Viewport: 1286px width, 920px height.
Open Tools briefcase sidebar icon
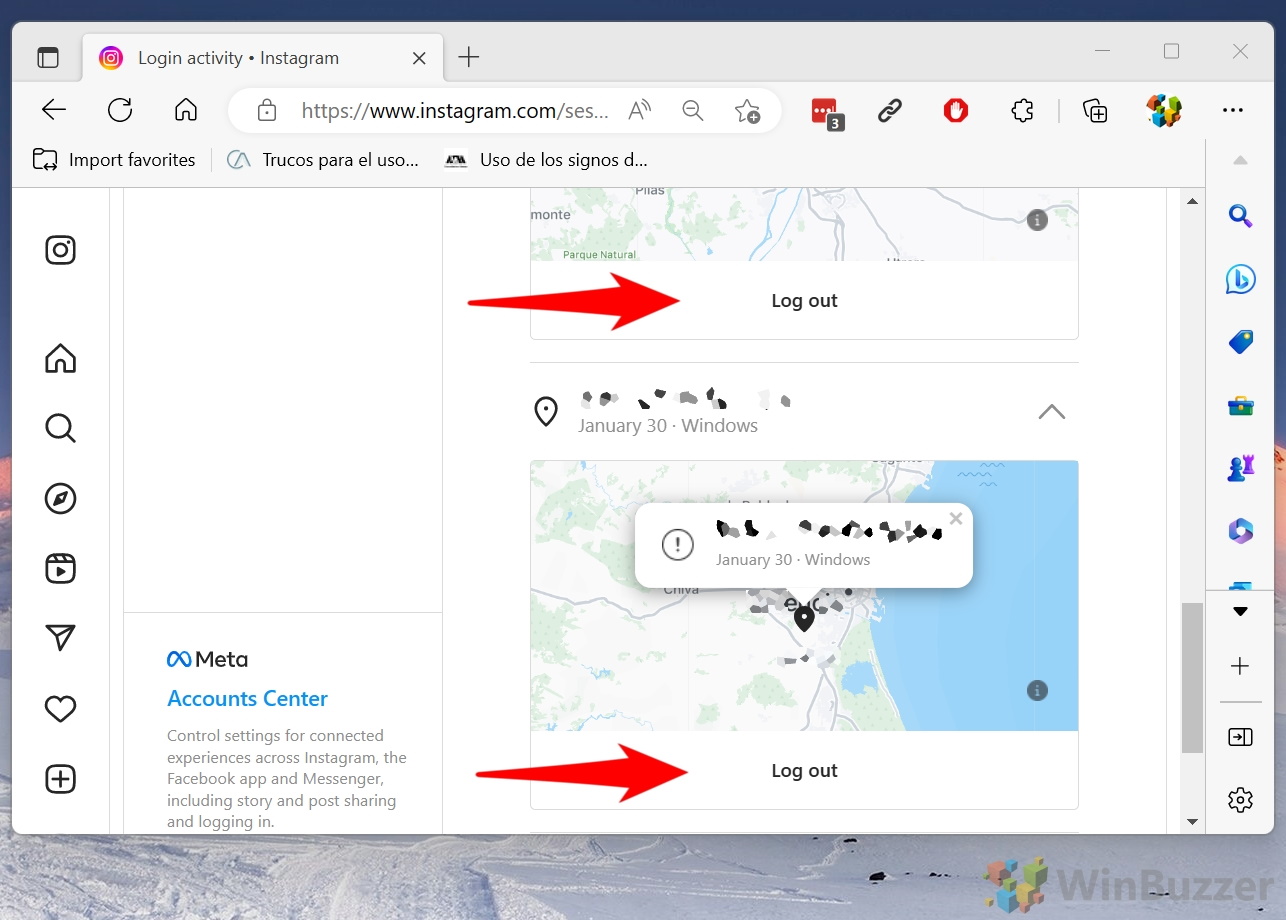tap(1240, 405)
